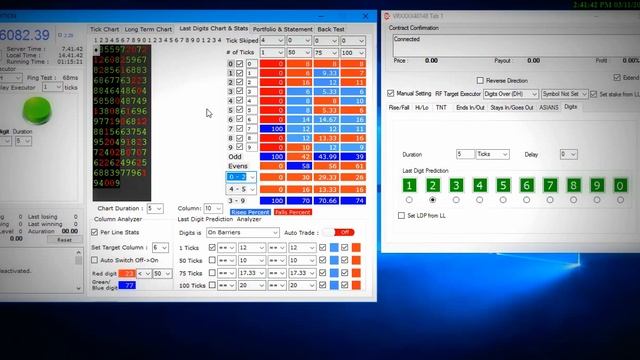The height and width of the screenshot is (360, 640).
Task: Open the 0 - 2 range dropdown
Action: coord(241,177)
